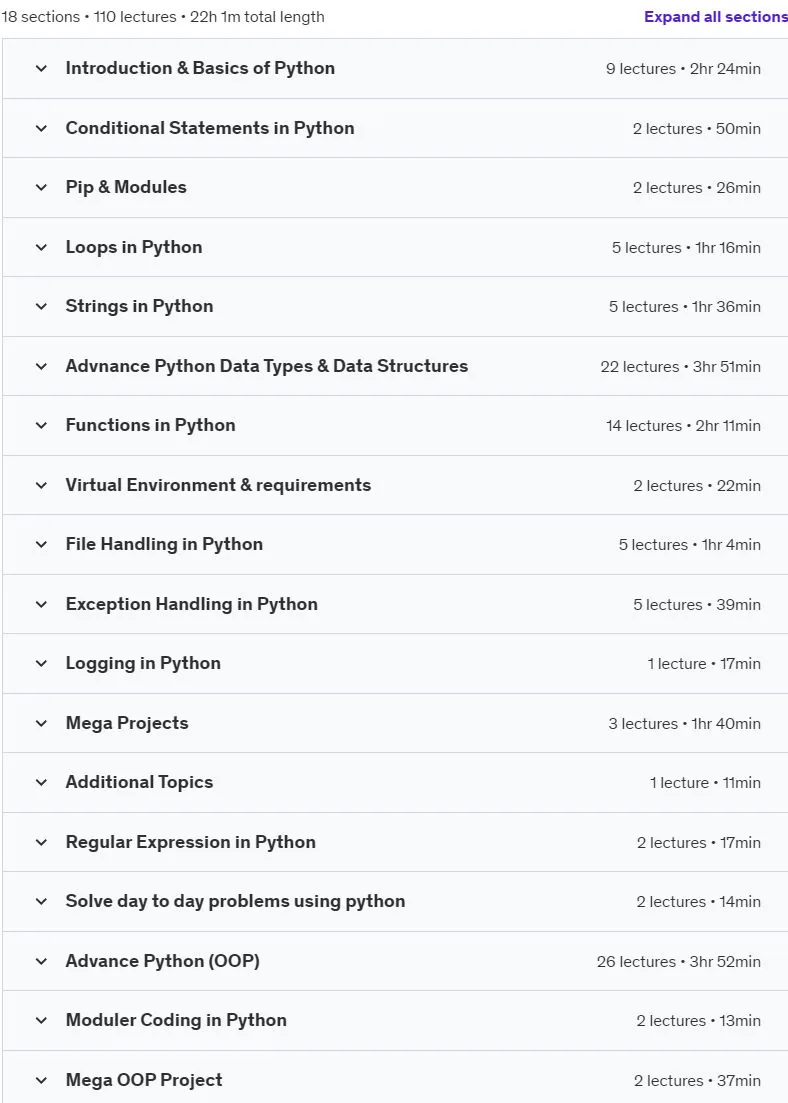Toggle the Strings in Python chevron
Viewport: 788px width, 1103px height.
(x=42, y=307)
